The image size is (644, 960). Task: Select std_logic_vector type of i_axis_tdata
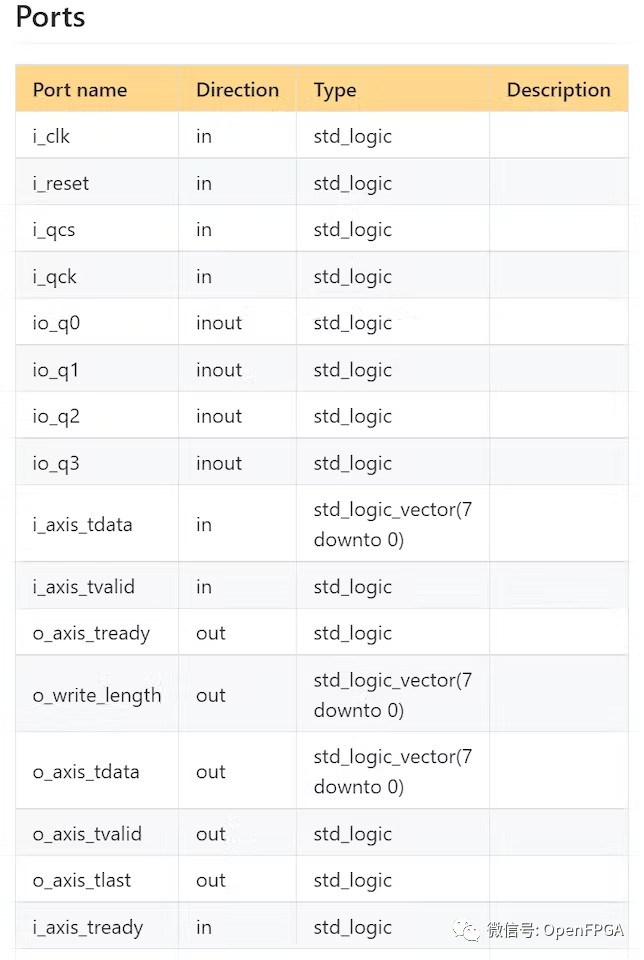[392, 525]
